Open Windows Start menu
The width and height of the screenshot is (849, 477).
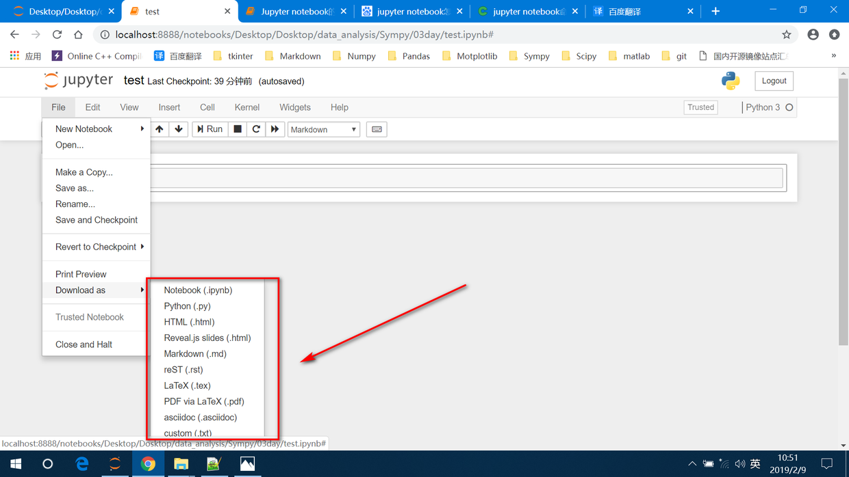[16, 464]
